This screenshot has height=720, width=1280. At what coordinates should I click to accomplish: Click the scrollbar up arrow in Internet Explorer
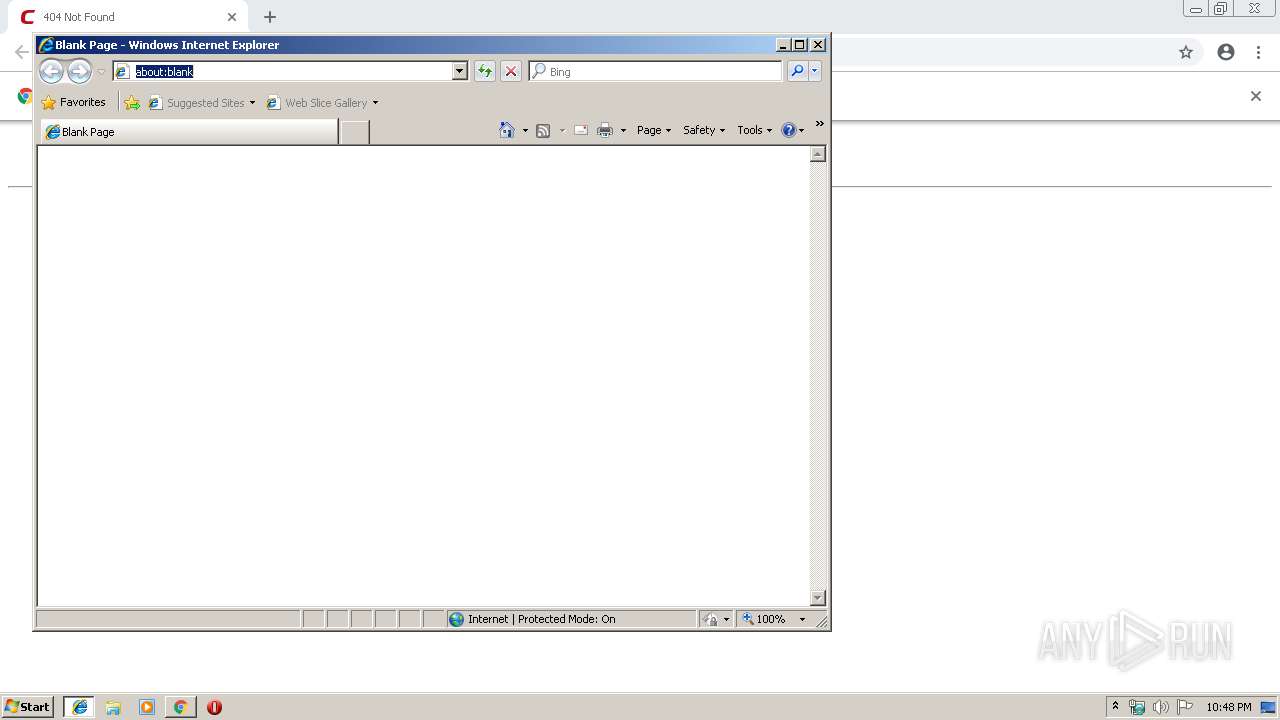[817, 154]
